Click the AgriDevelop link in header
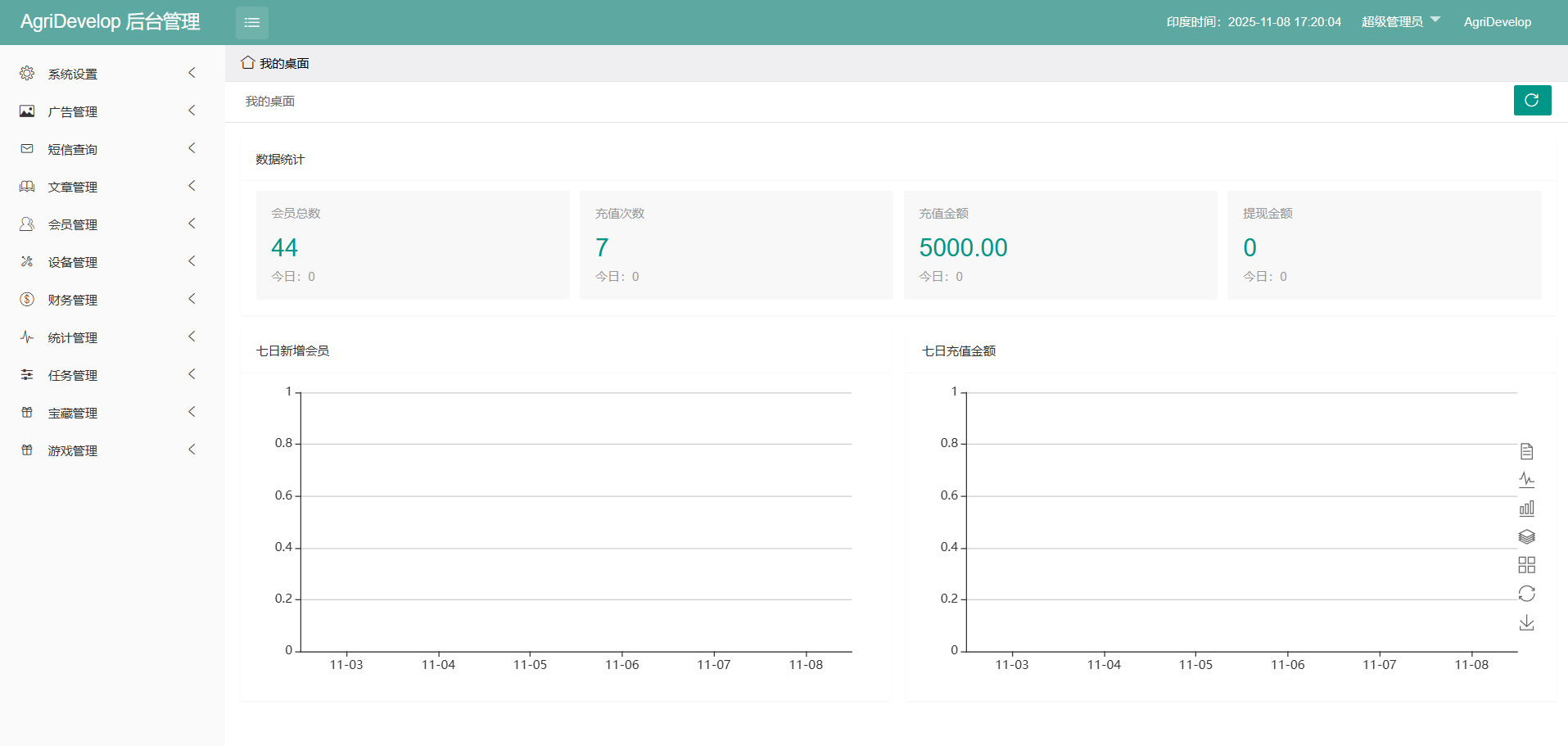This screenshot has width=1568, height=746. coord(1497,22)
